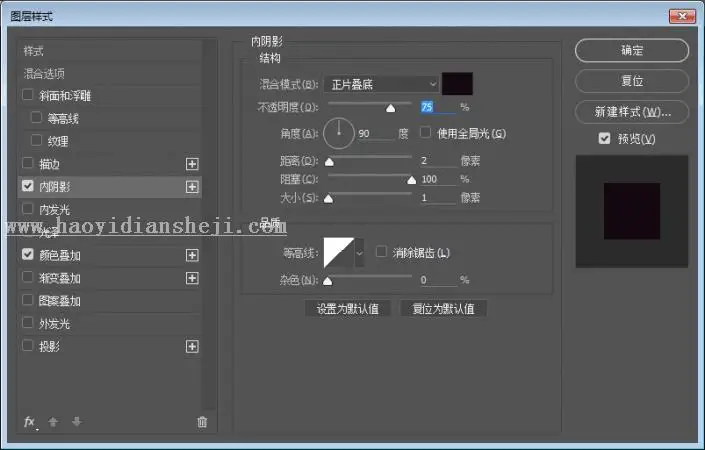The width and height of the screenshot is (705, 450).
Task: Toggle 消除锯齿 checkbox
Action: pyautogui.click(x=381, y=252)
